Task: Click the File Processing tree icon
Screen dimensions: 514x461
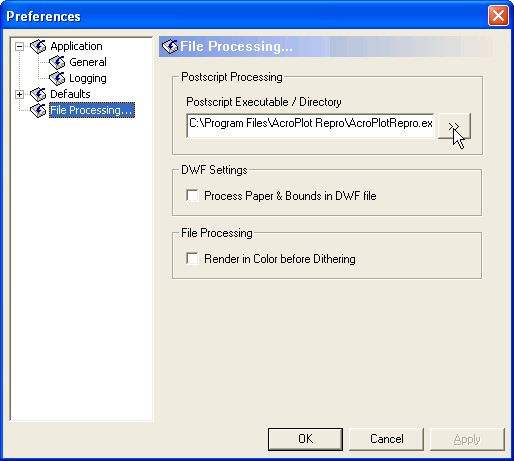Action: point(38,110)
